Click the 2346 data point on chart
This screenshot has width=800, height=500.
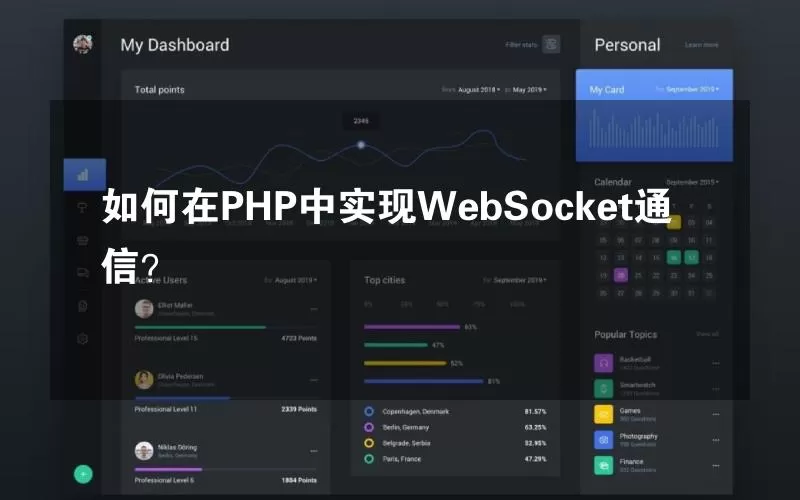(361, 145)
